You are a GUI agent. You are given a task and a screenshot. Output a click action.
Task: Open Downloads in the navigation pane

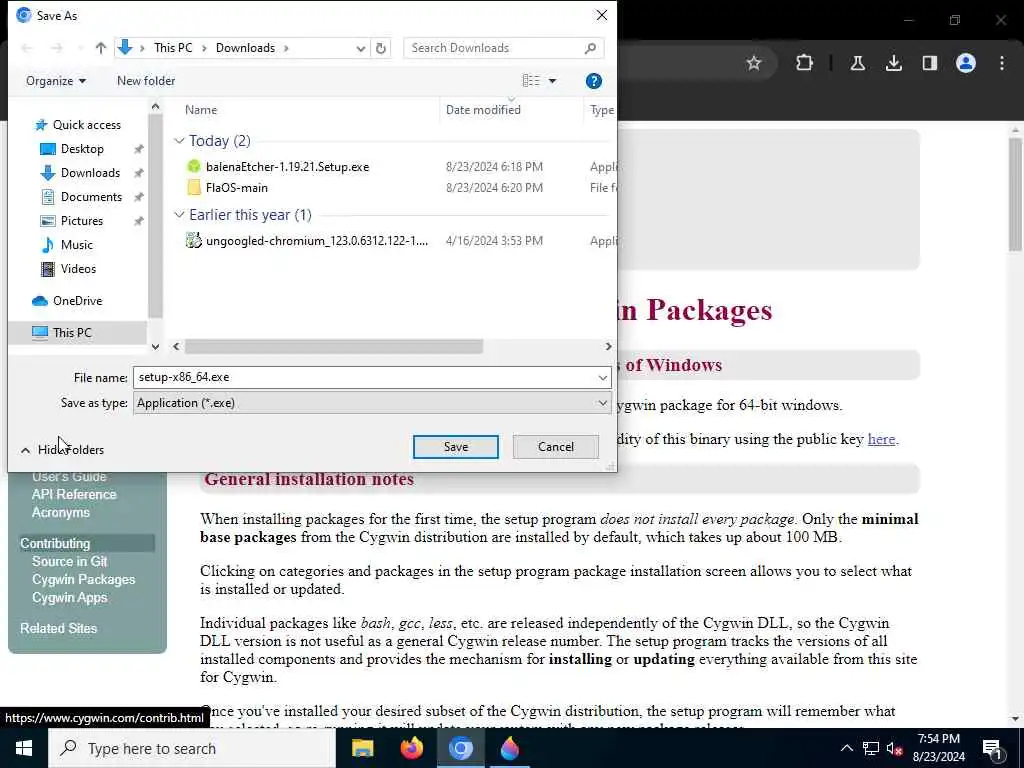tap(90, 173)
